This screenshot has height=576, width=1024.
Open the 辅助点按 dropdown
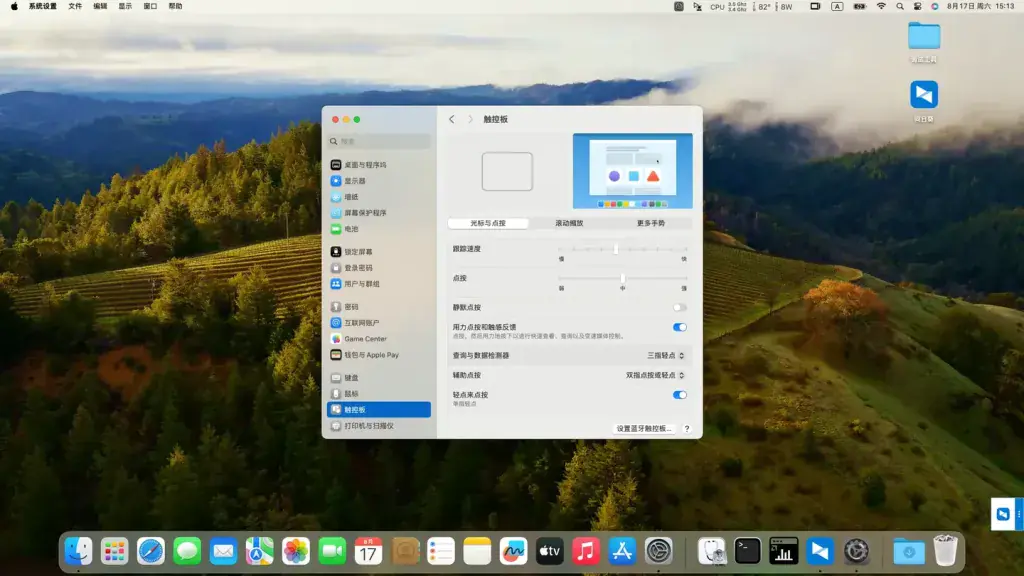[x=655, y=376]
